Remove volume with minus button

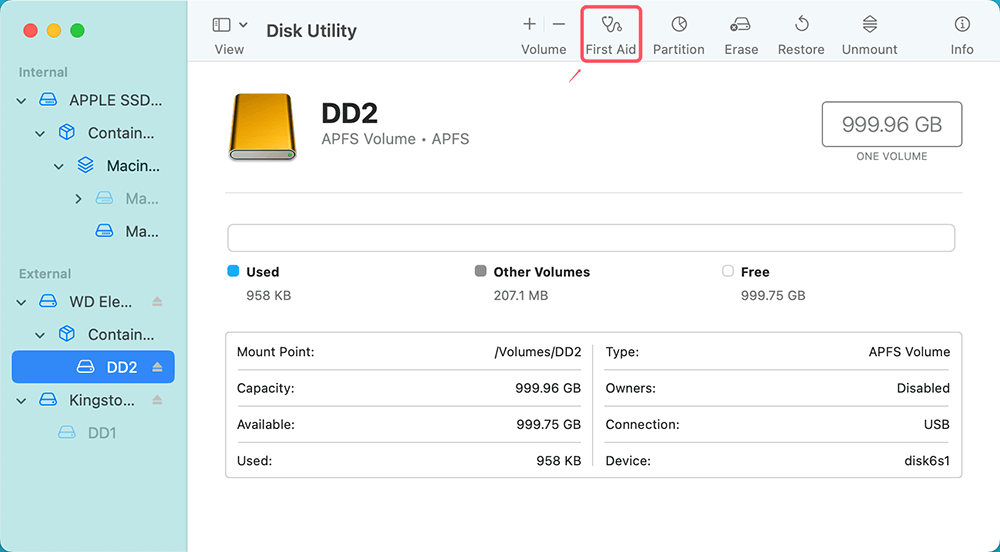pos(558,24)
